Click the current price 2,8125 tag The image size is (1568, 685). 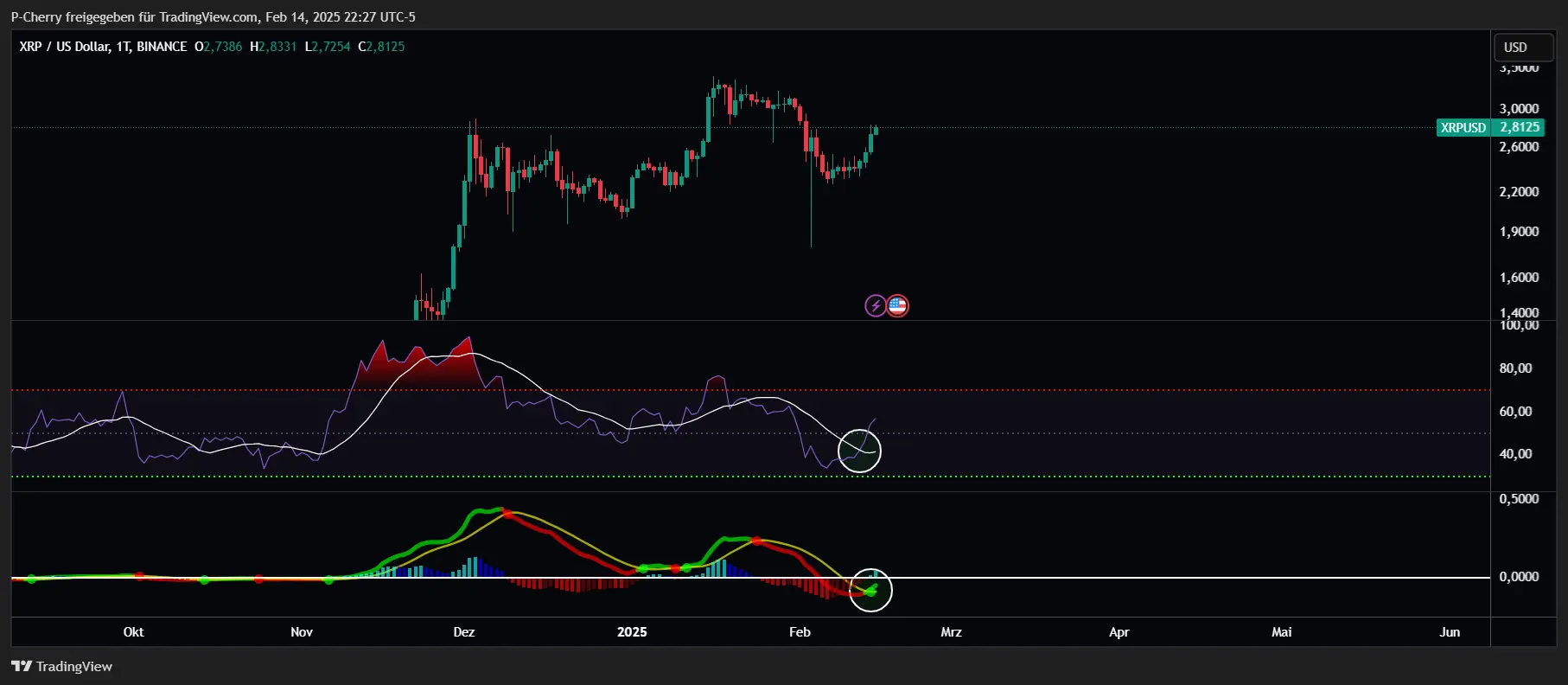point(1519,127)
